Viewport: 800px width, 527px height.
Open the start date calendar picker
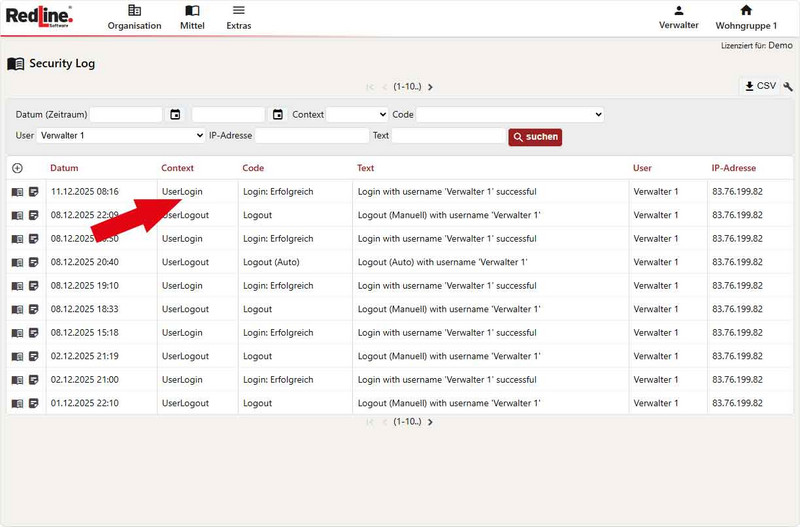(176, 115)
